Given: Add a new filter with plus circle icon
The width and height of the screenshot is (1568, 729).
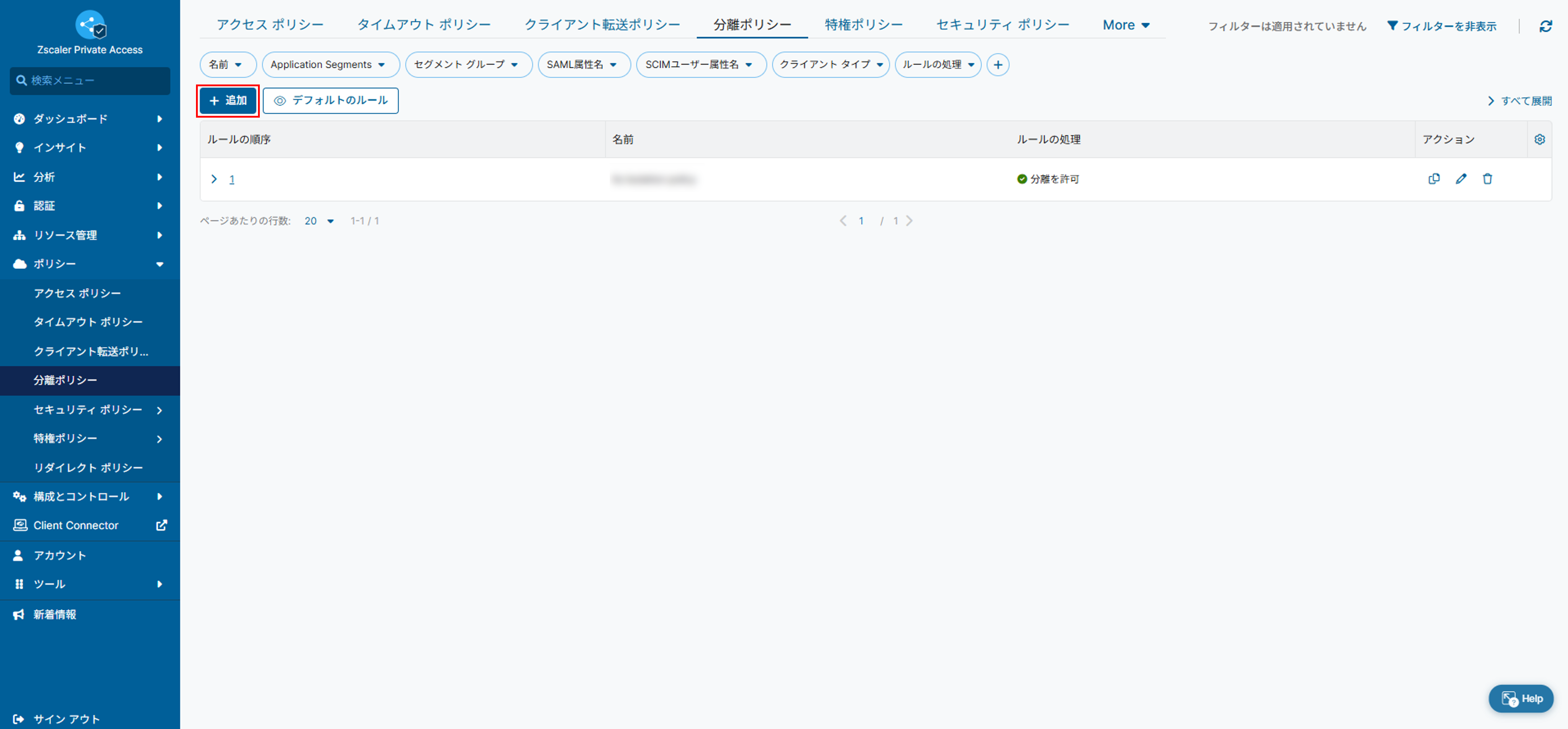Looking at the screenshot, I should click(x=998, y=65).
